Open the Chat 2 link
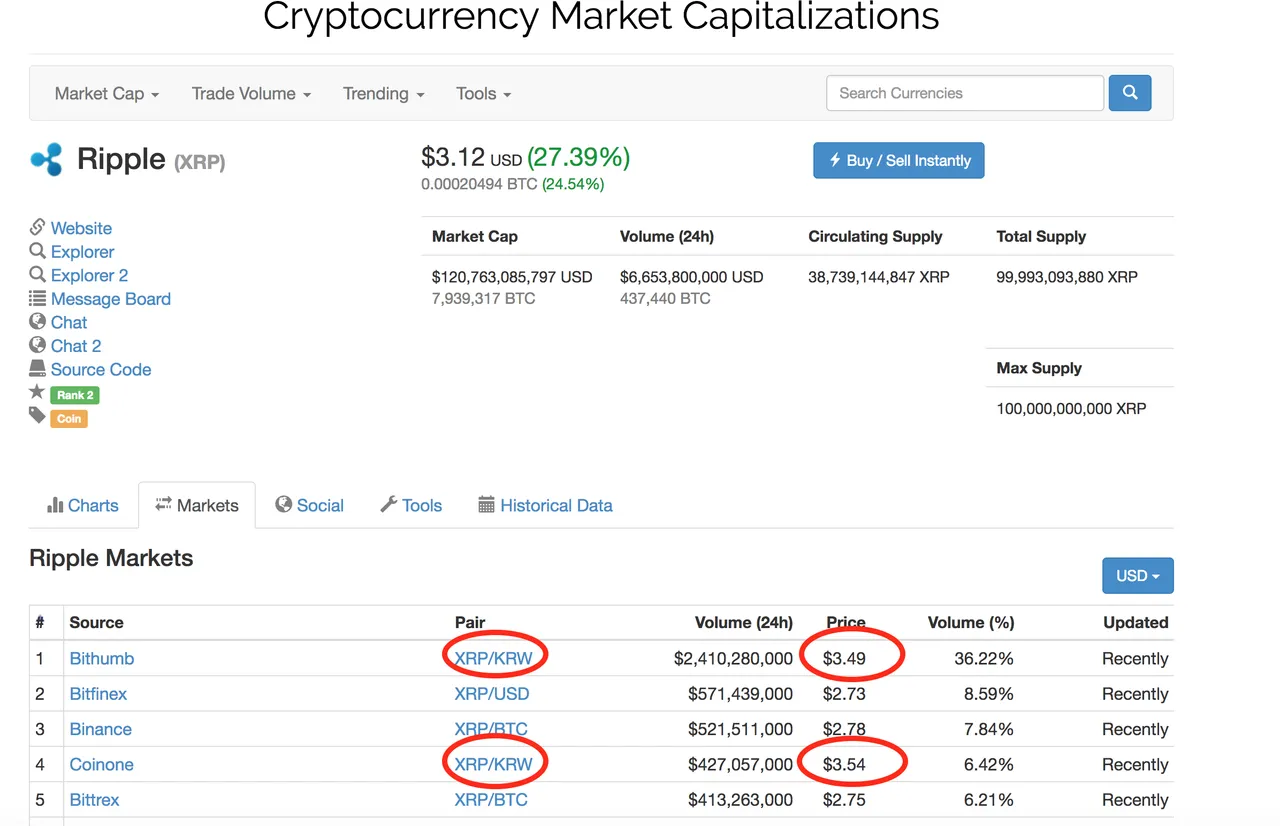Viewport: 1280px width, 826px height. click(76, 346)
